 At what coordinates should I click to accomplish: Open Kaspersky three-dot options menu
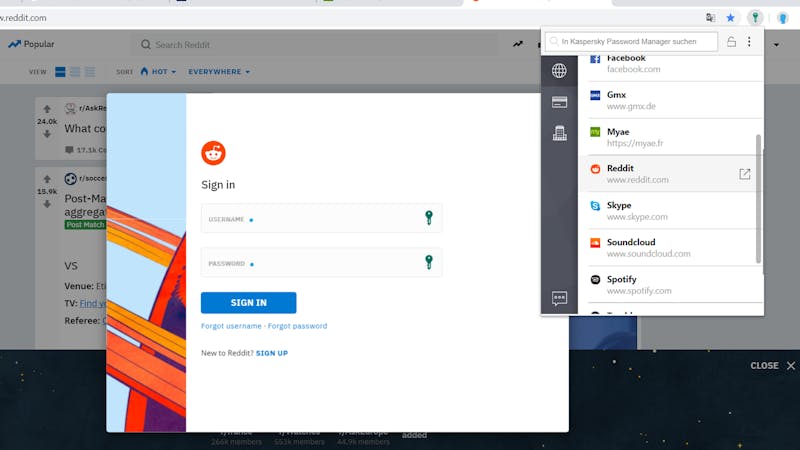coord(749,41)
